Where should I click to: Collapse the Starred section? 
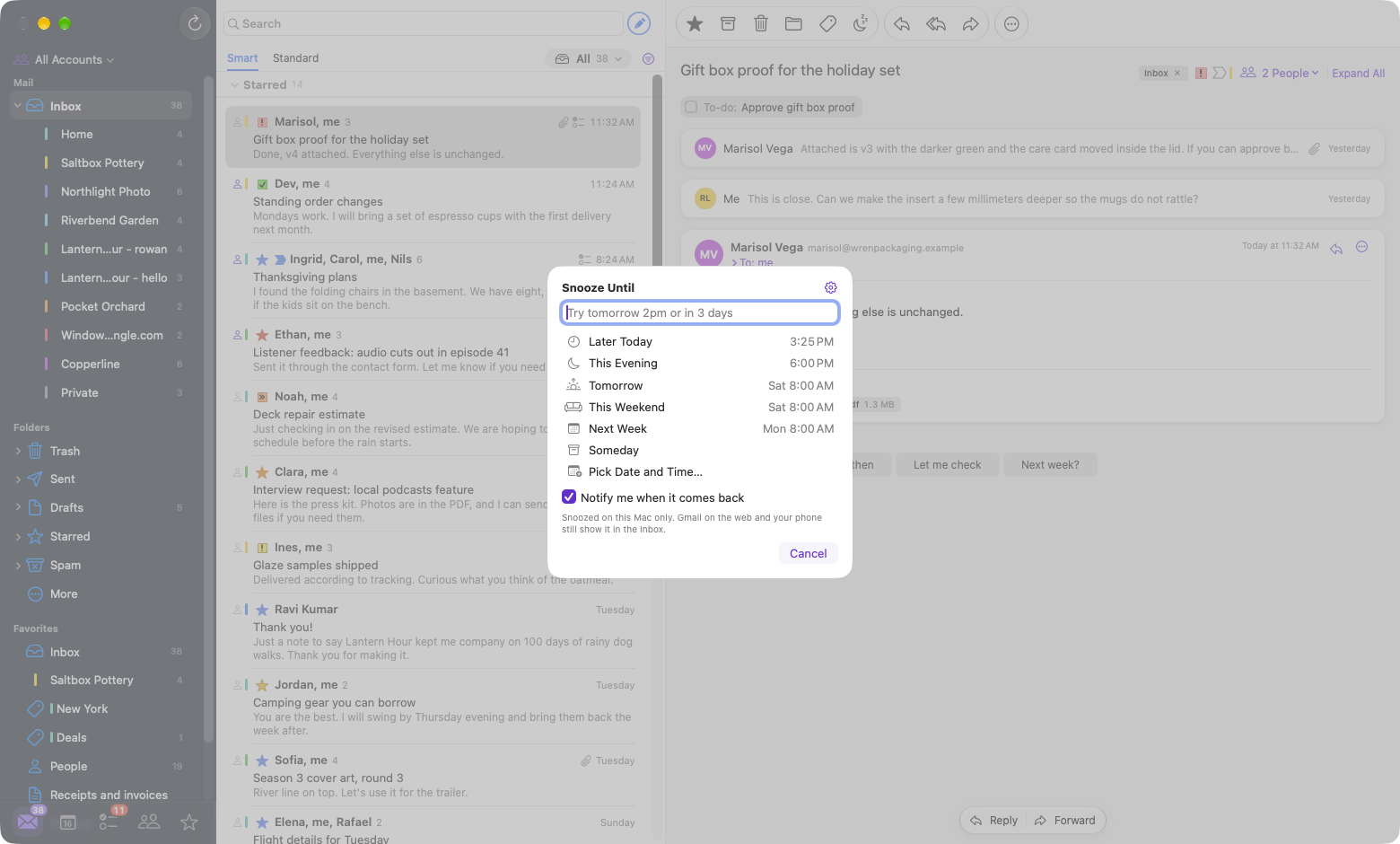coord(234,85)
